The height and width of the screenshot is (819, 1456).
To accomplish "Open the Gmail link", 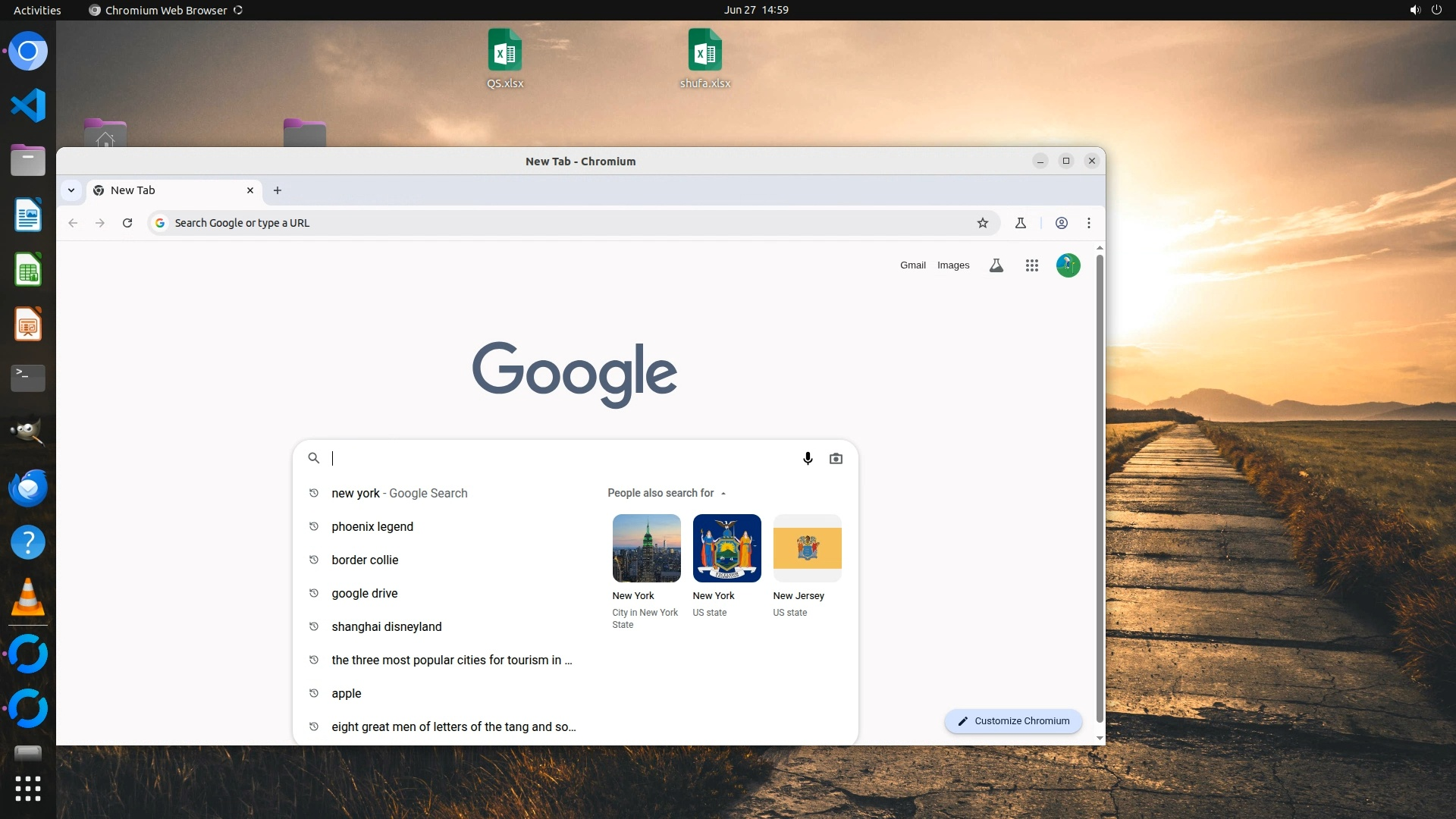I will [x=912, y=265].
